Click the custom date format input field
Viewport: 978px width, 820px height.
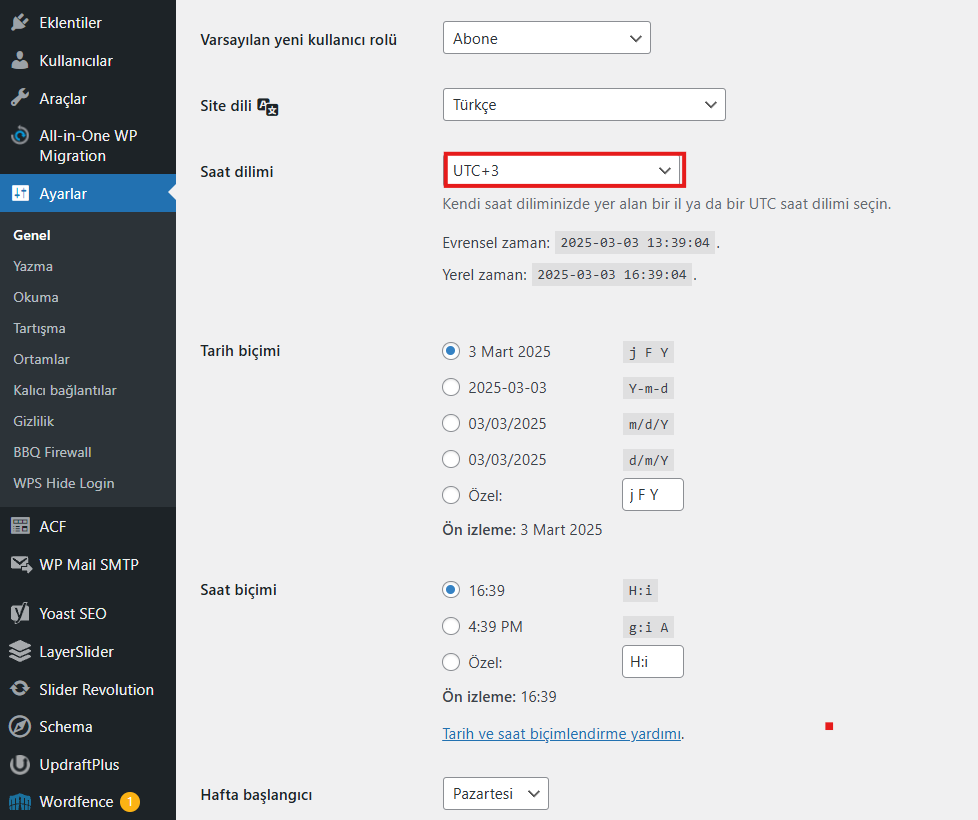click(x=652, y=494)
